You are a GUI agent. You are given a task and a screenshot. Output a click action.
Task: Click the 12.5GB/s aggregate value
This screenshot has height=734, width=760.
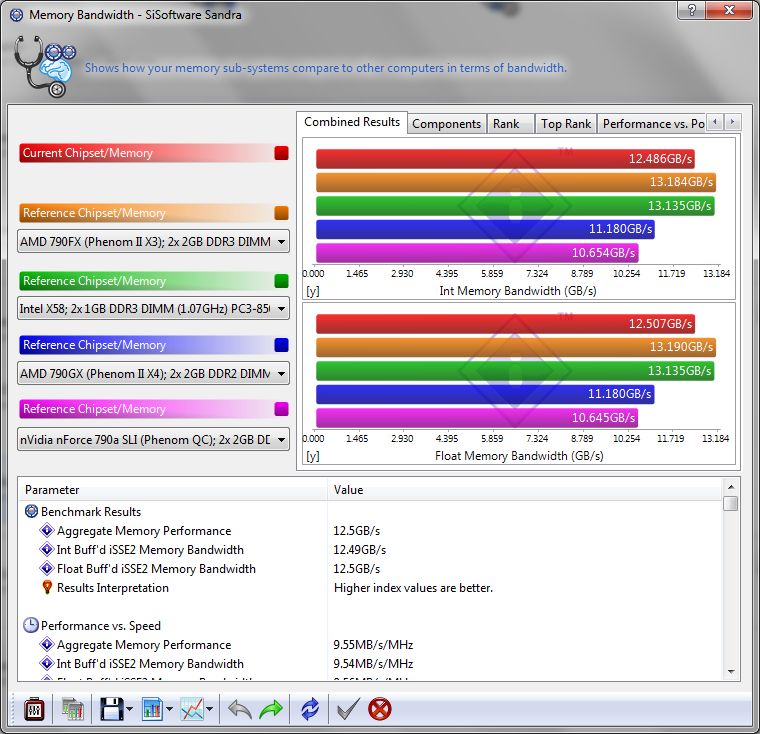[x=356, y=530]
